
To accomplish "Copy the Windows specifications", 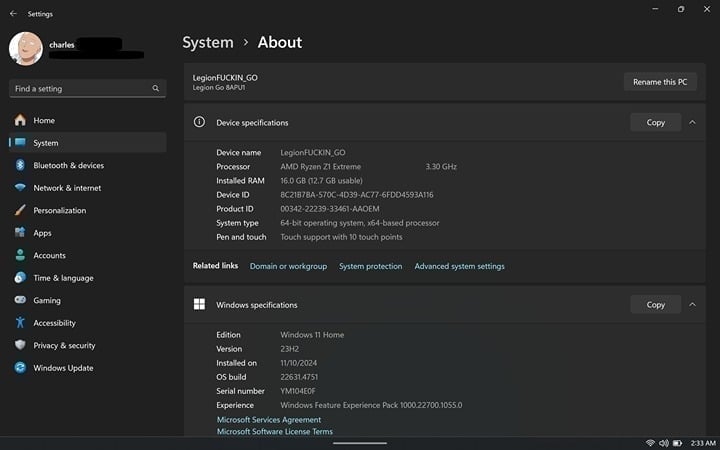I will point(655,304).
